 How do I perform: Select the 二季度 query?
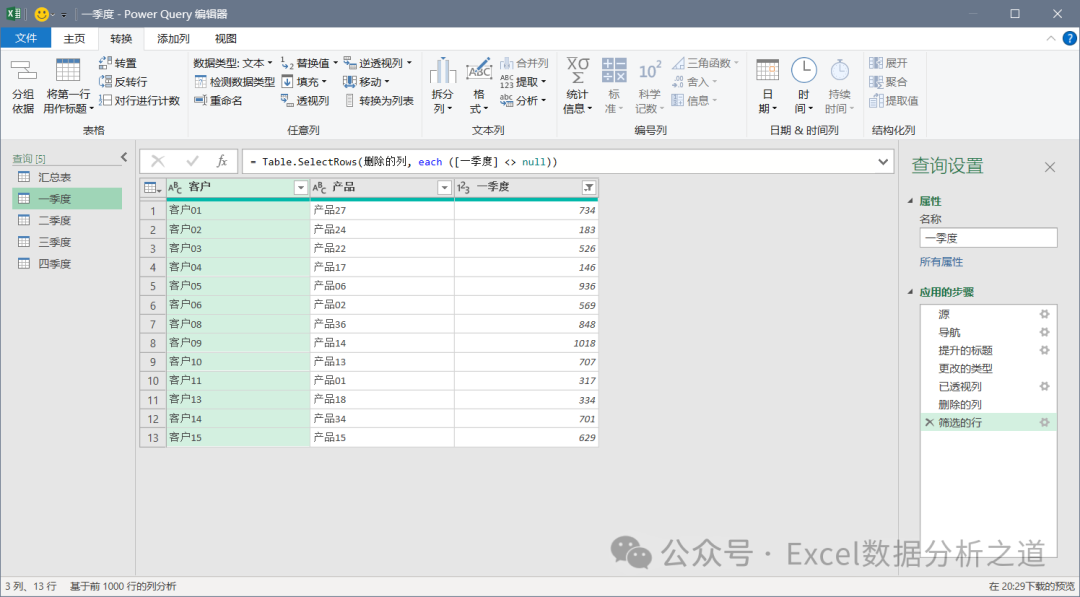tap(67, 220)
